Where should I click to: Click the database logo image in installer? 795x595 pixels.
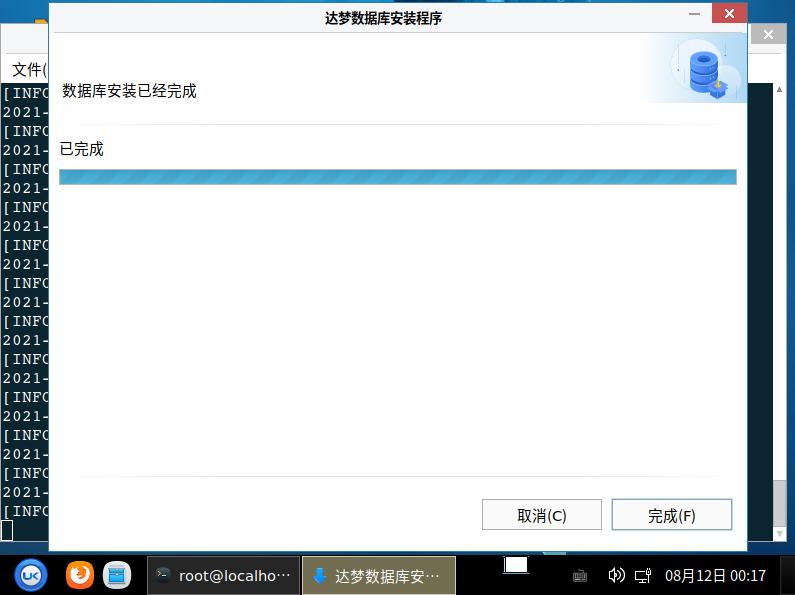707,71
